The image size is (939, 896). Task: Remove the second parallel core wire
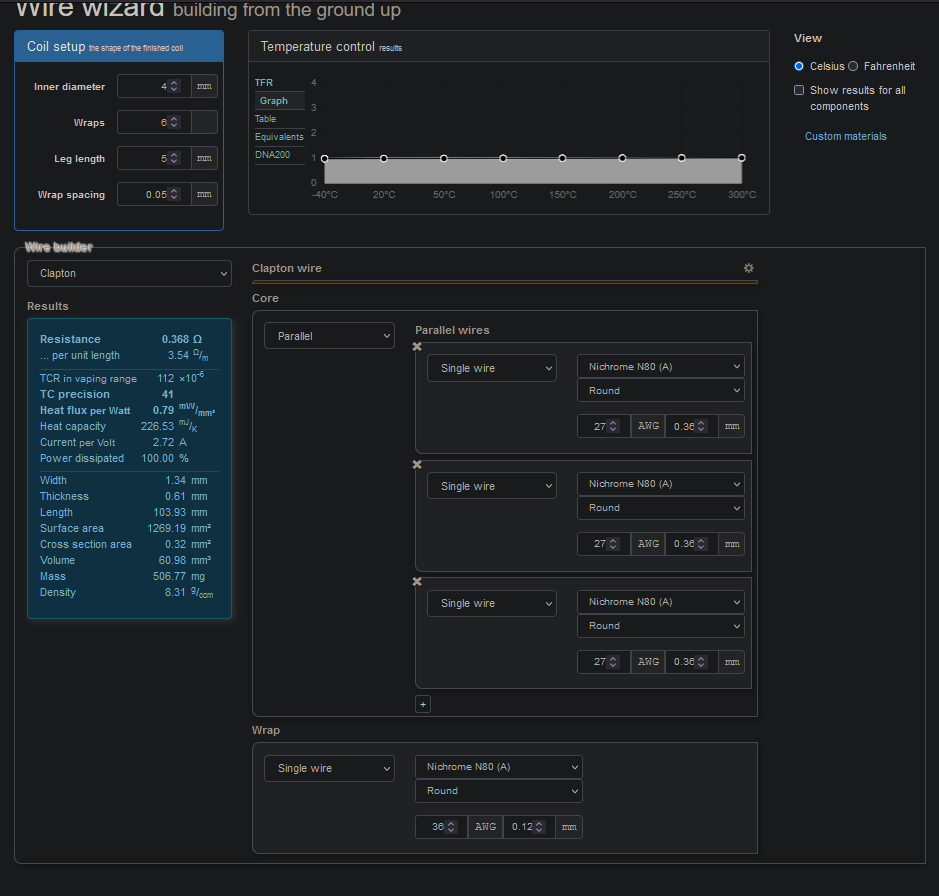pos(417,465)
